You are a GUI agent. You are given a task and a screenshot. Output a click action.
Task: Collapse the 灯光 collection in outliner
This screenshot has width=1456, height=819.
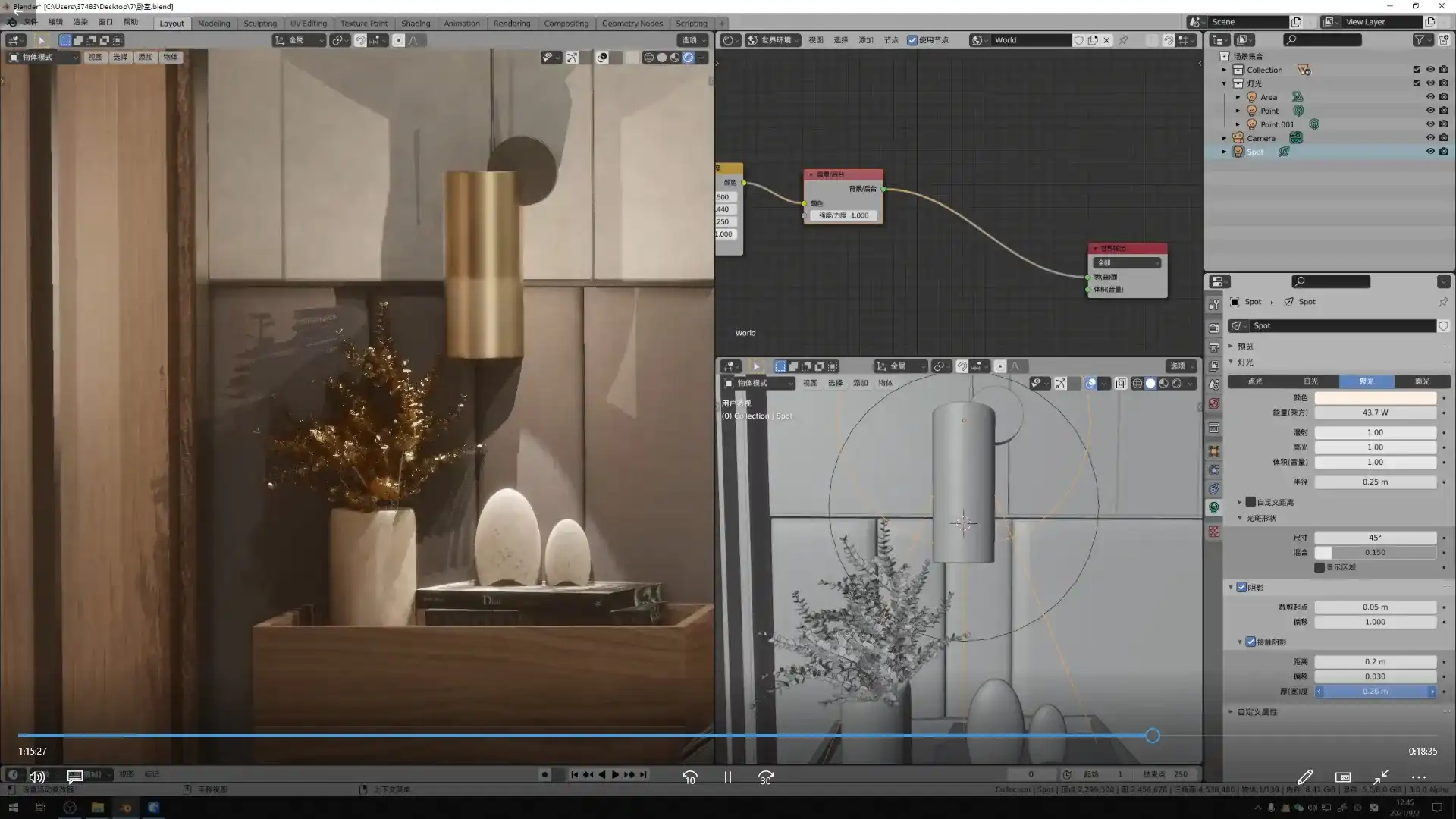[1224, 83]
